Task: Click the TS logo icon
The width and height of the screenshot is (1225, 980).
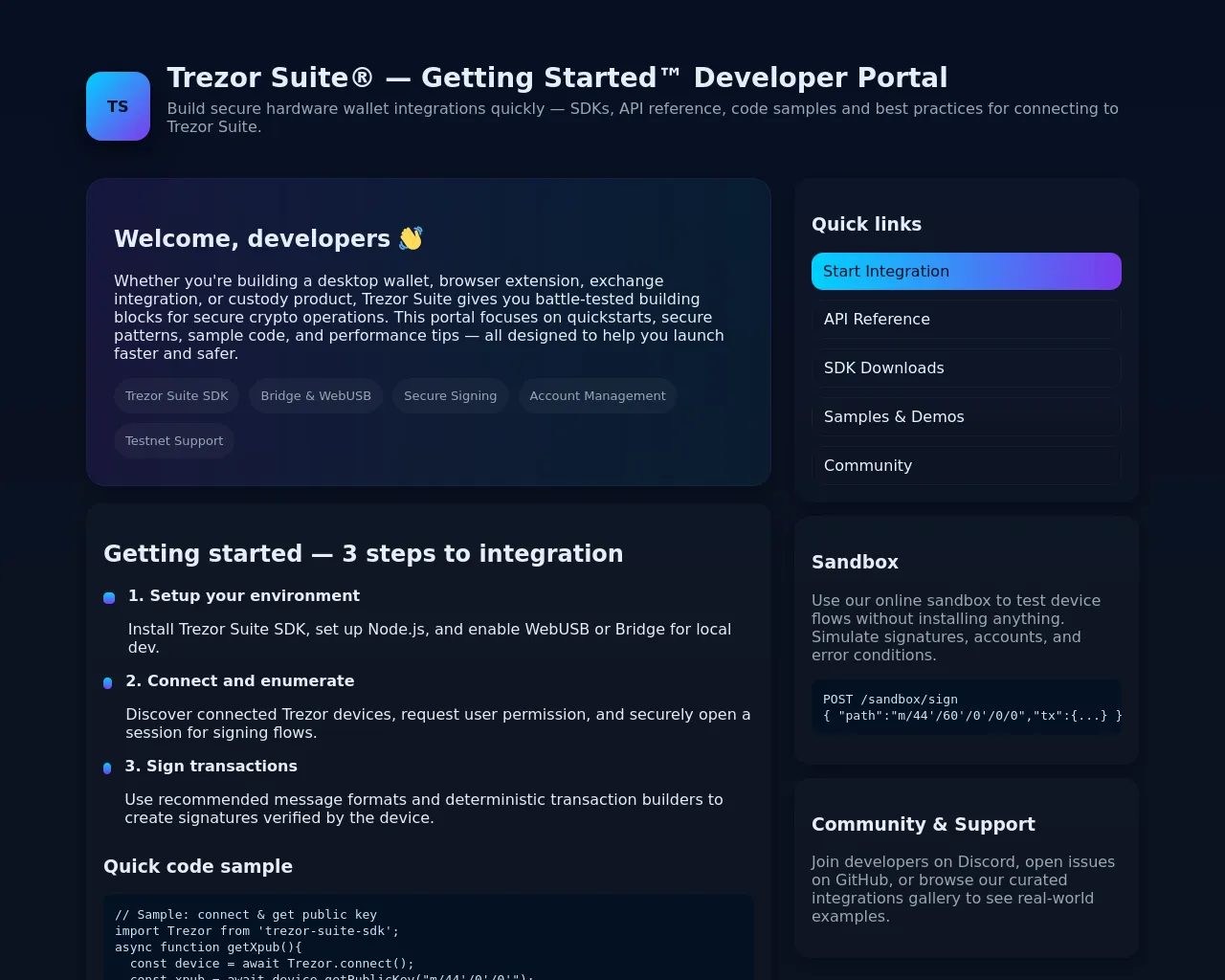Action: pos(118,106)
